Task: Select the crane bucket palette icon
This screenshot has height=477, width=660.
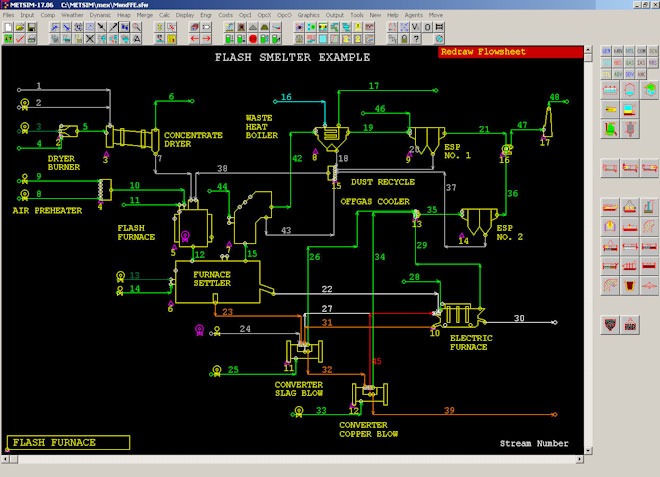Action: click(x=630, y=325)
